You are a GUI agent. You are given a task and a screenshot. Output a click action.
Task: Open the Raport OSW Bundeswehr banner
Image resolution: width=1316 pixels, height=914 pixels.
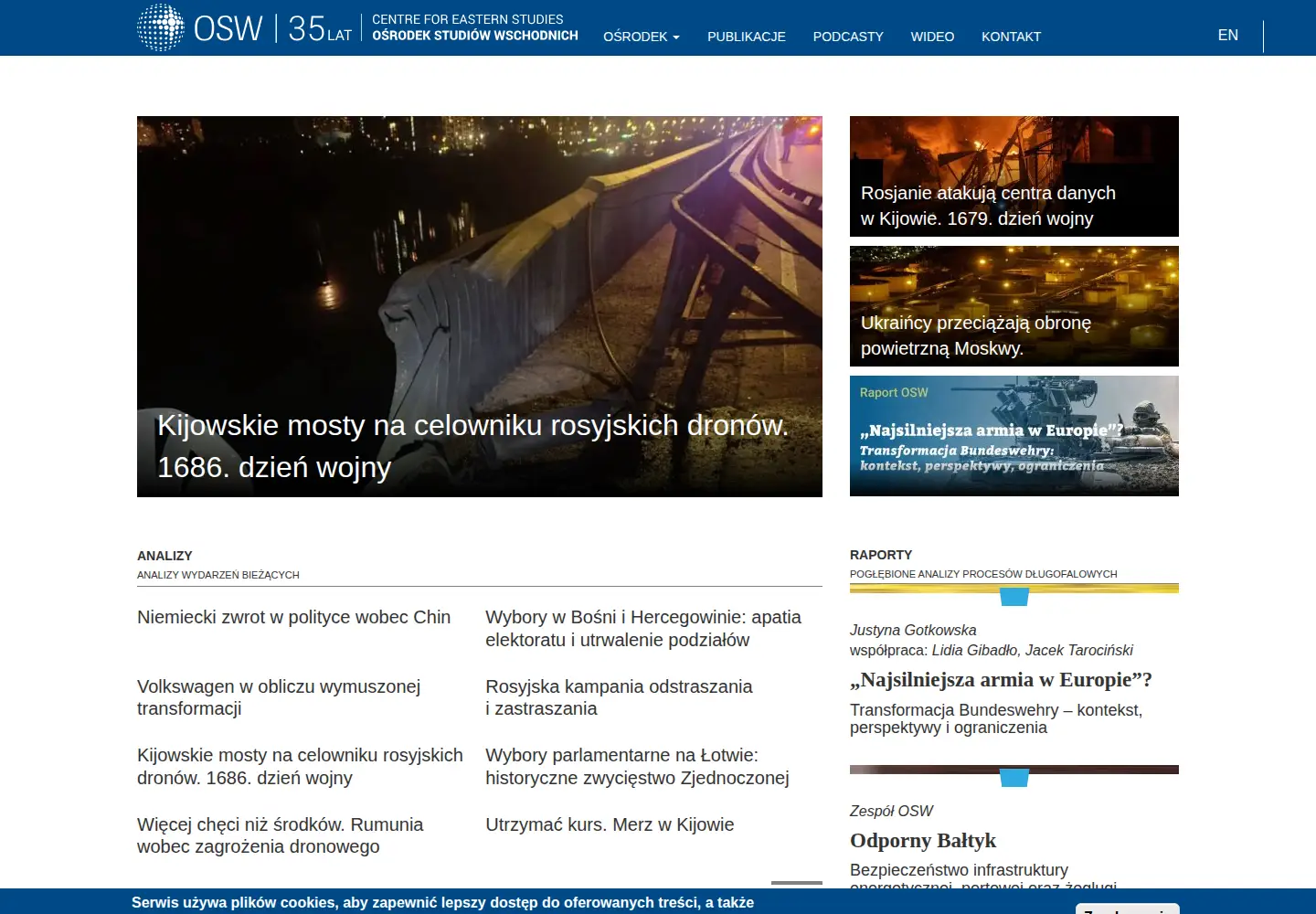coord(1014,436)
